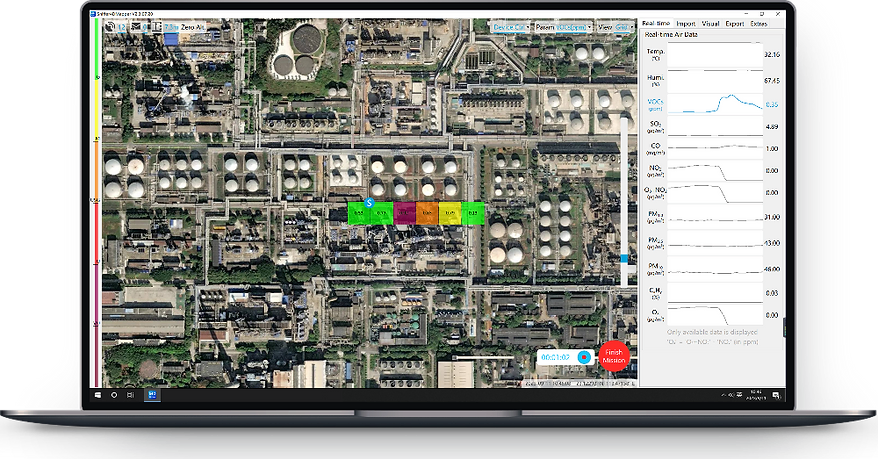Open the taskbar notification center icon

tap(777, 395)
